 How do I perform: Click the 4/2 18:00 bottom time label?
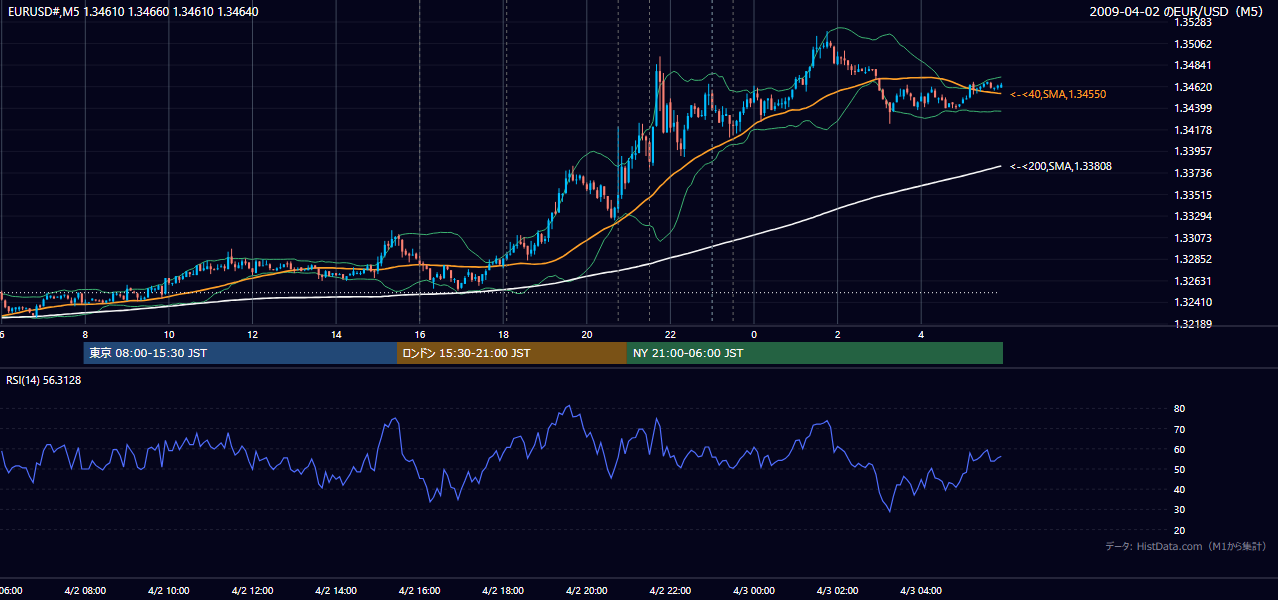point(503,591)
